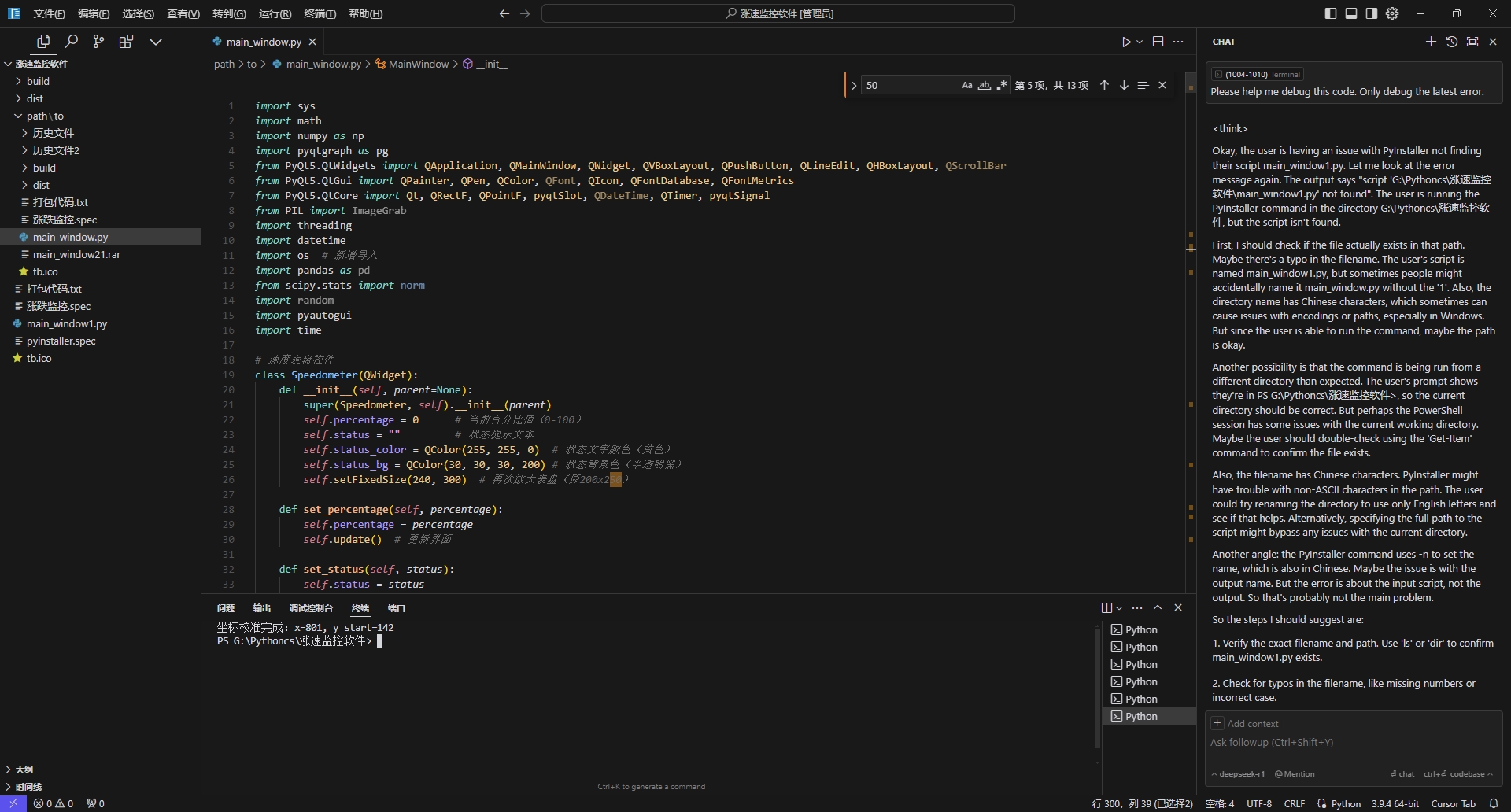The width and height of the screenshot is (1511, 812).
Task: Open the settings gear in title bar
Action: click(x=1392, y=13)
